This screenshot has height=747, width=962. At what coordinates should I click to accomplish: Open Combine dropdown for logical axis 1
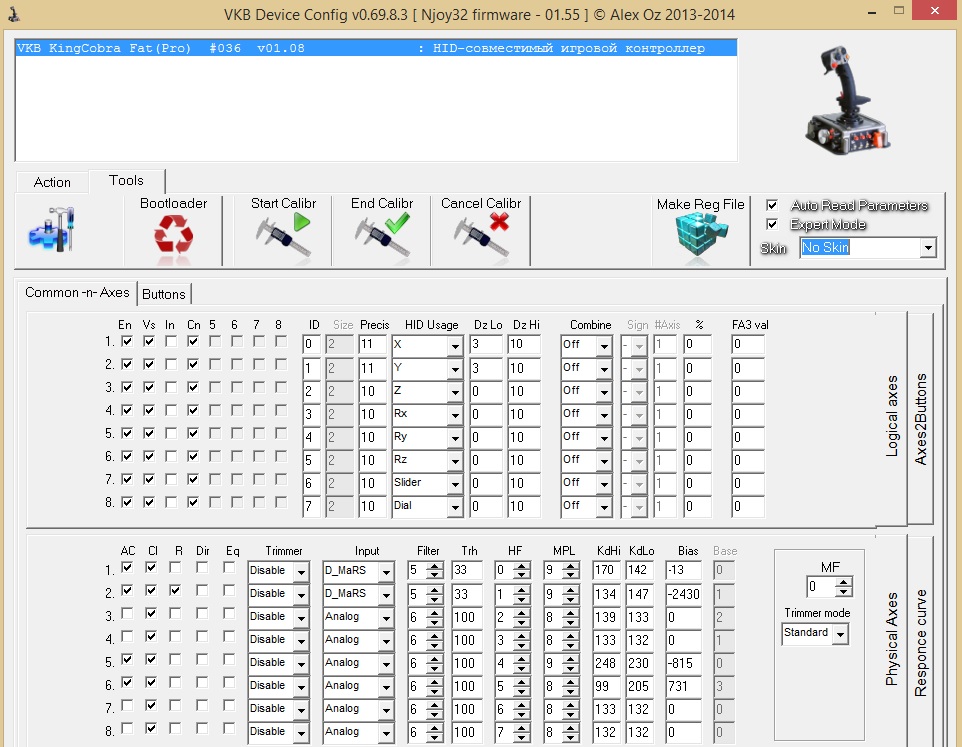click(604, 345)
